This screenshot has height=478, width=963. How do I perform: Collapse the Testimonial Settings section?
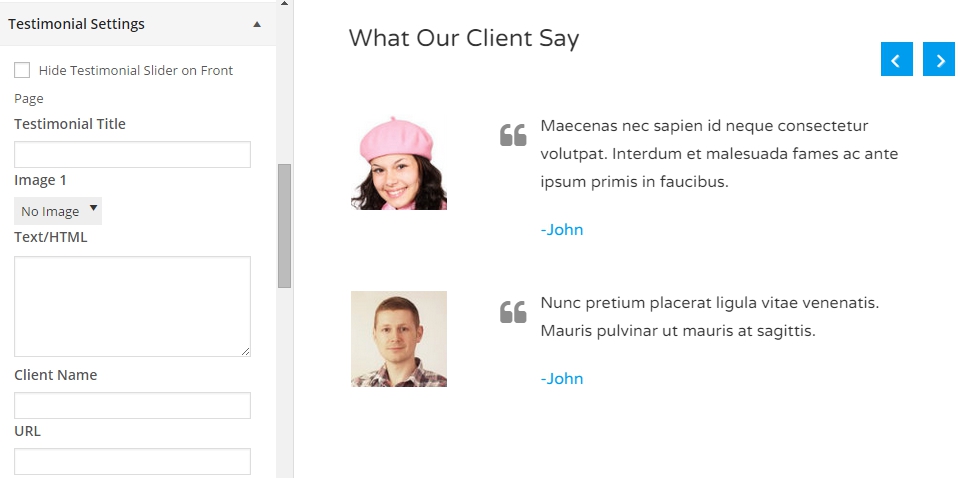[257, 23]
